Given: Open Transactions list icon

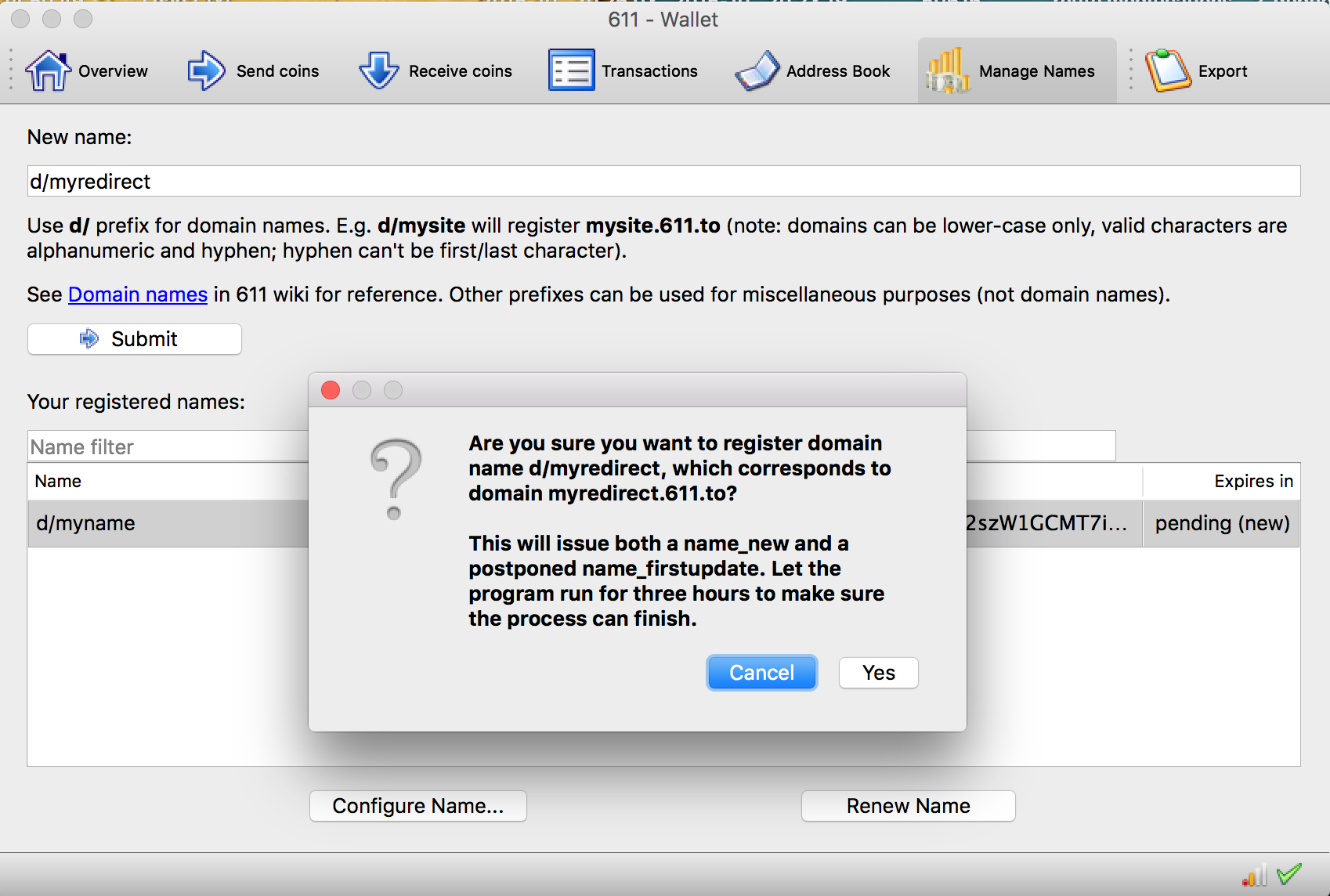Looking at the screenshot, I should click(x=571, y=71).
